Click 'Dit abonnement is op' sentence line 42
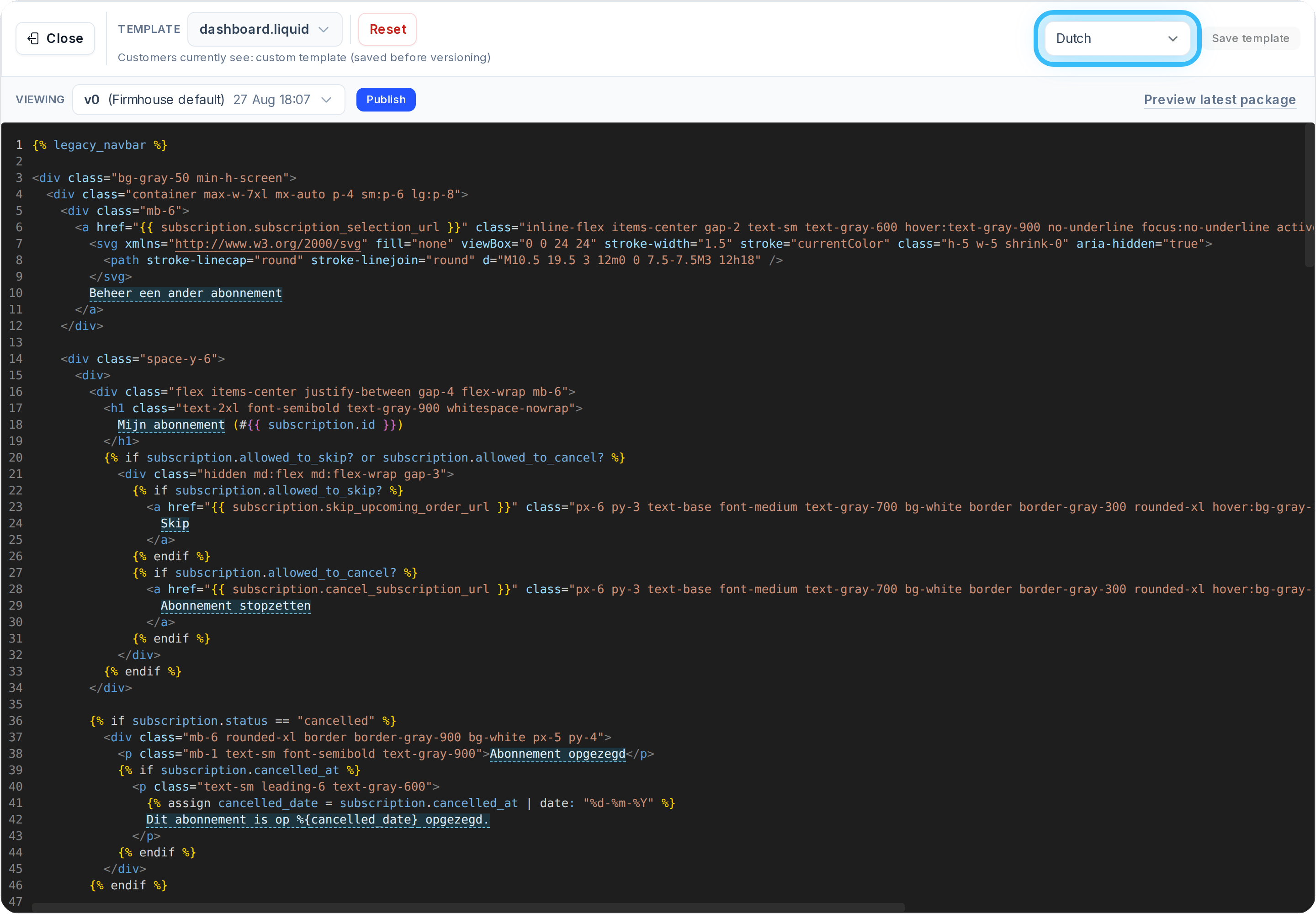This screenshot has width=1316, height=914. 318,819
